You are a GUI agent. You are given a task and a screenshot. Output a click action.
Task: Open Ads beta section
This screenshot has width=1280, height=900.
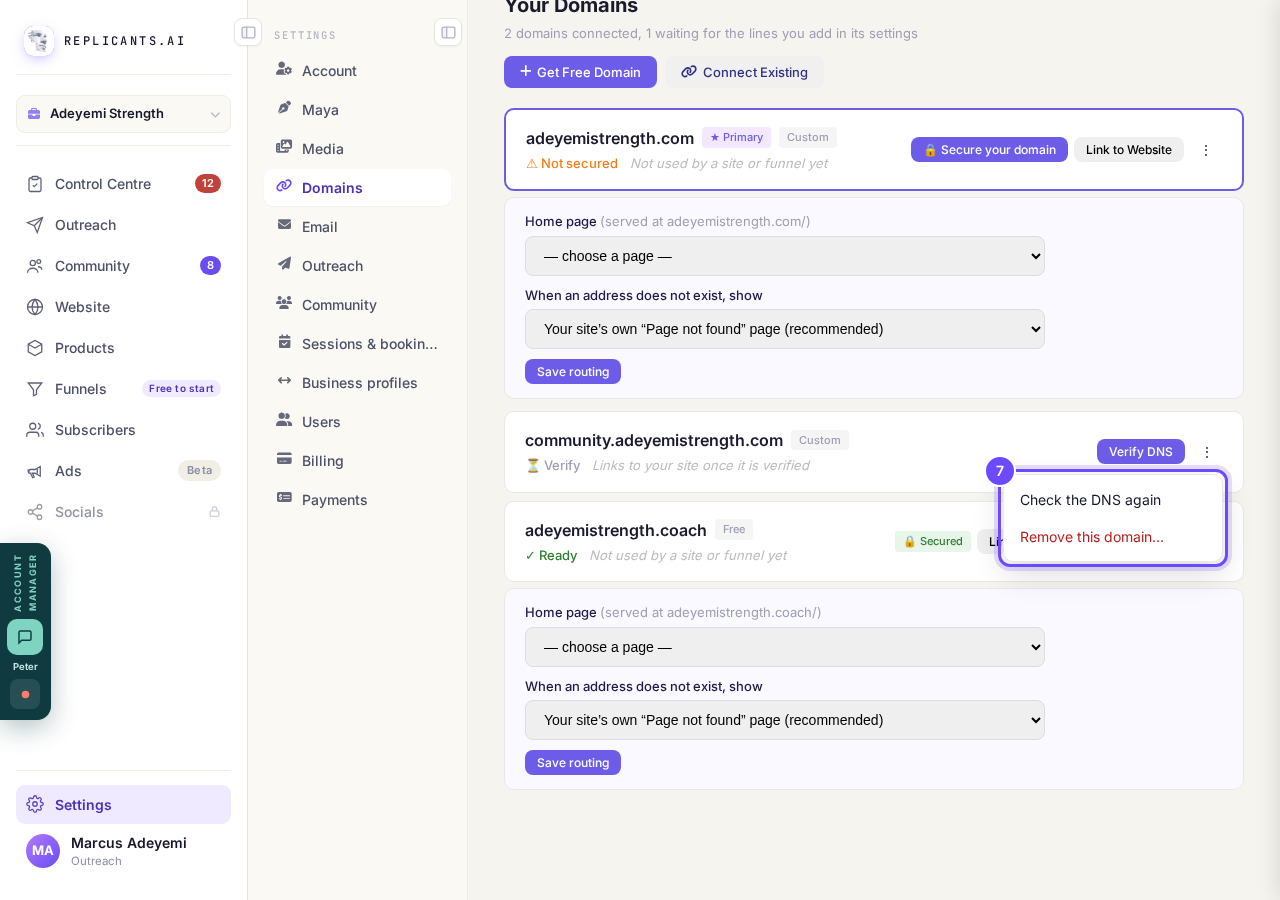pyautogui.click(x=123, y=470)
